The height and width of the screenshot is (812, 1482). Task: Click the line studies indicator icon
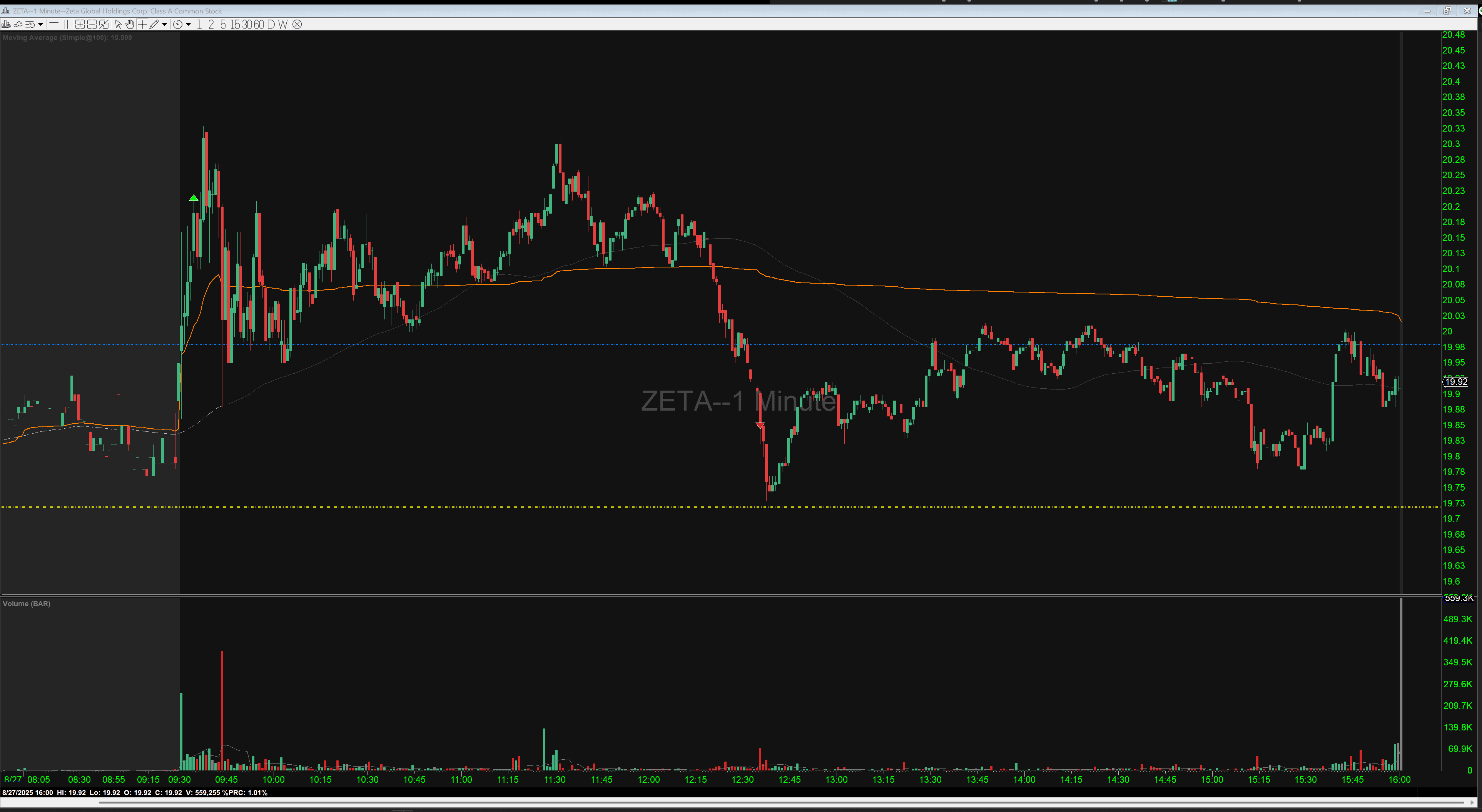coord(18,25)
